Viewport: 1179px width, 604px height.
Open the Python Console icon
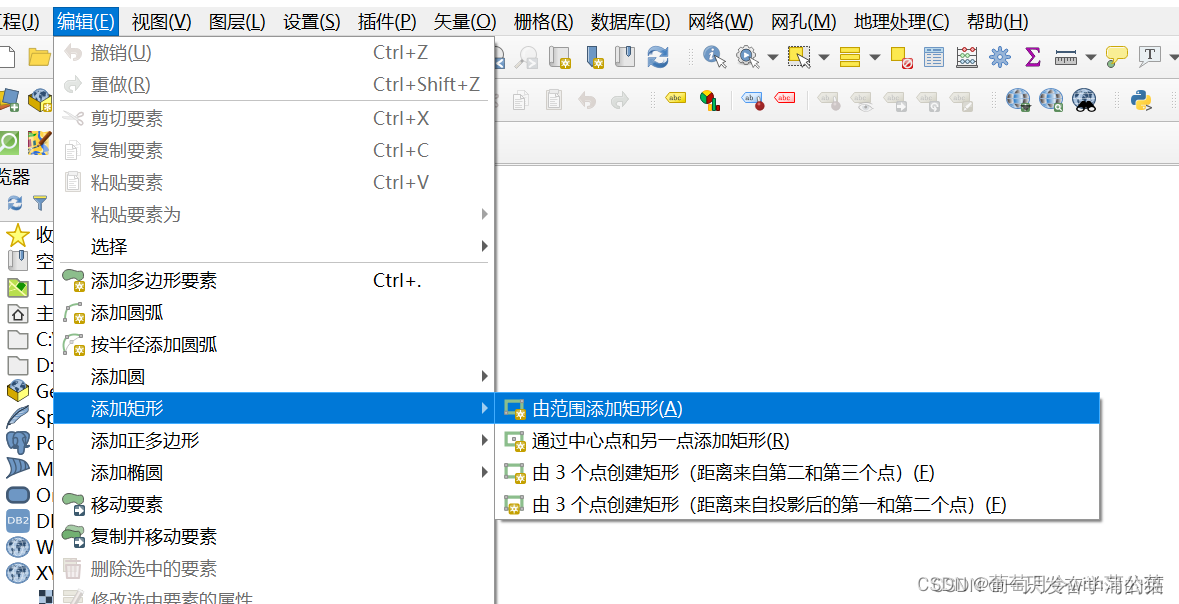(x=1141, y=100)
